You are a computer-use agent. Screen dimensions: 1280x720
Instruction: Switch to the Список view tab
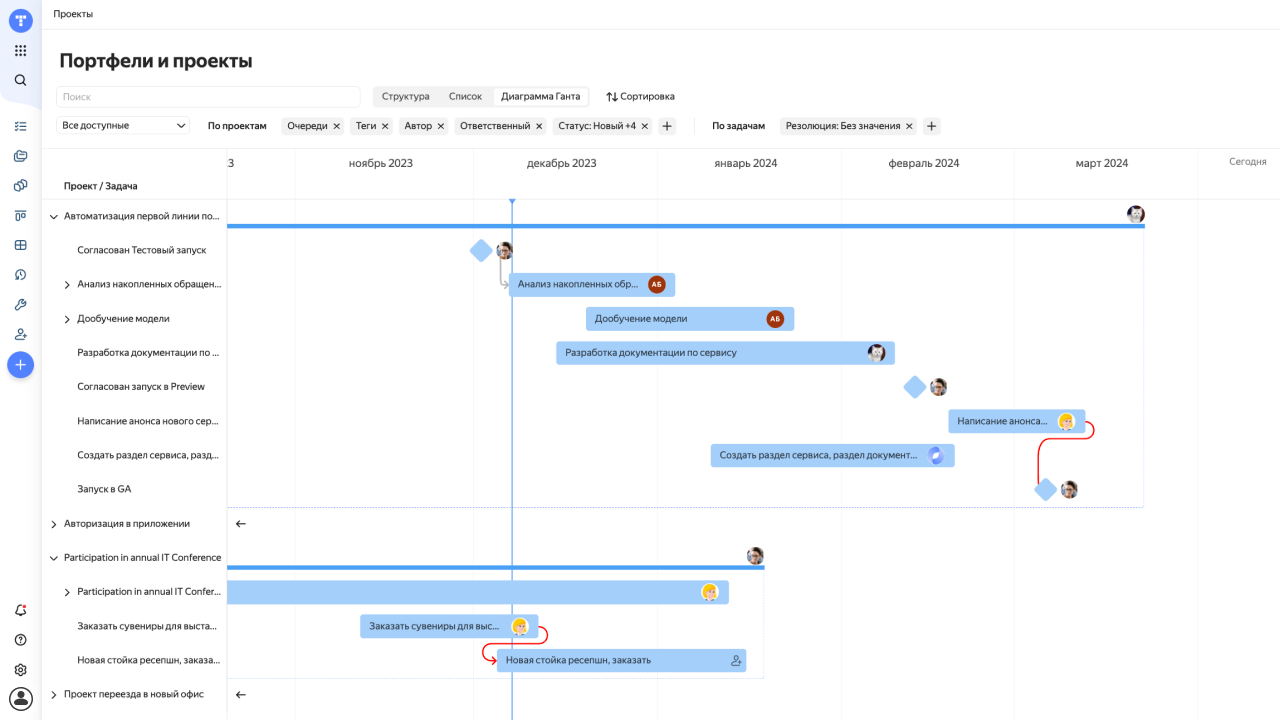coord(465,97)
